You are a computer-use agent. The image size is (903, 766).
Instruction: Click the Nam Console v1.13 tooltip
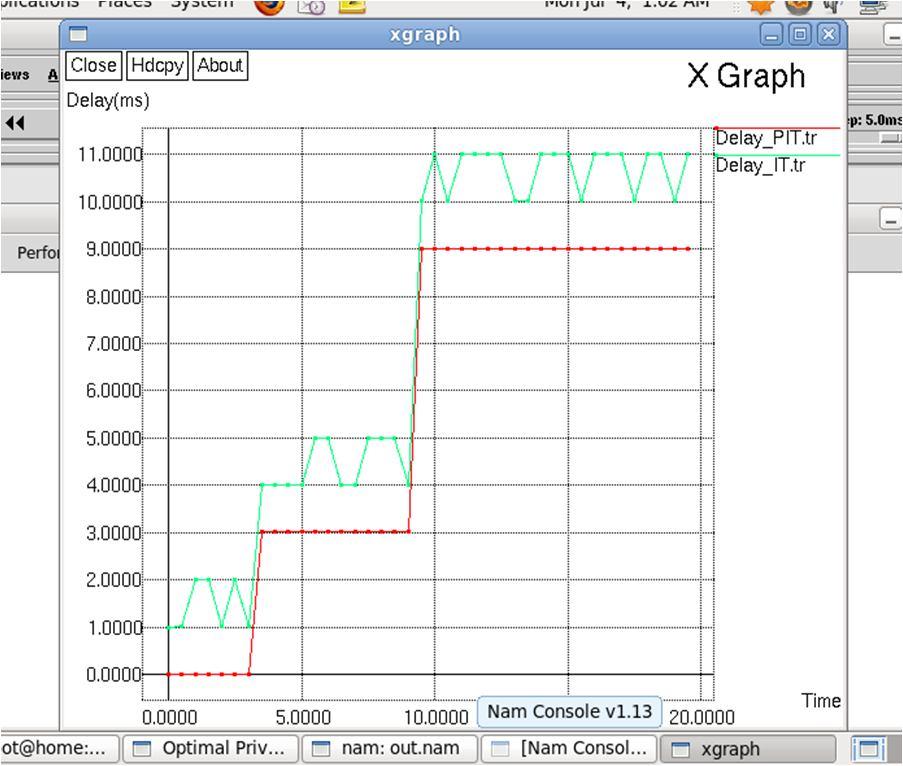[570, 712]
